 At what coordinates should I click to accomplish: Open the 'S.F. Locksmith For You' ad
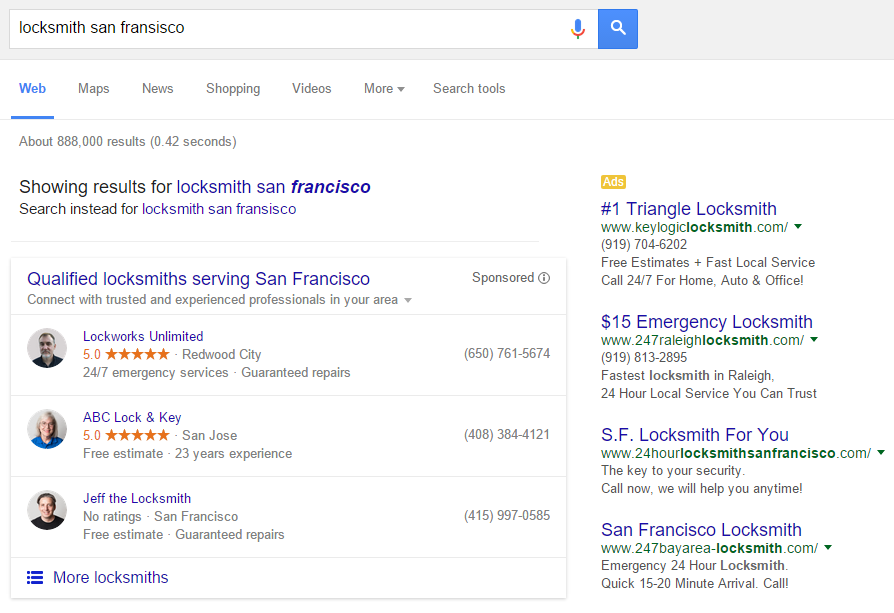tap(695, 435)
